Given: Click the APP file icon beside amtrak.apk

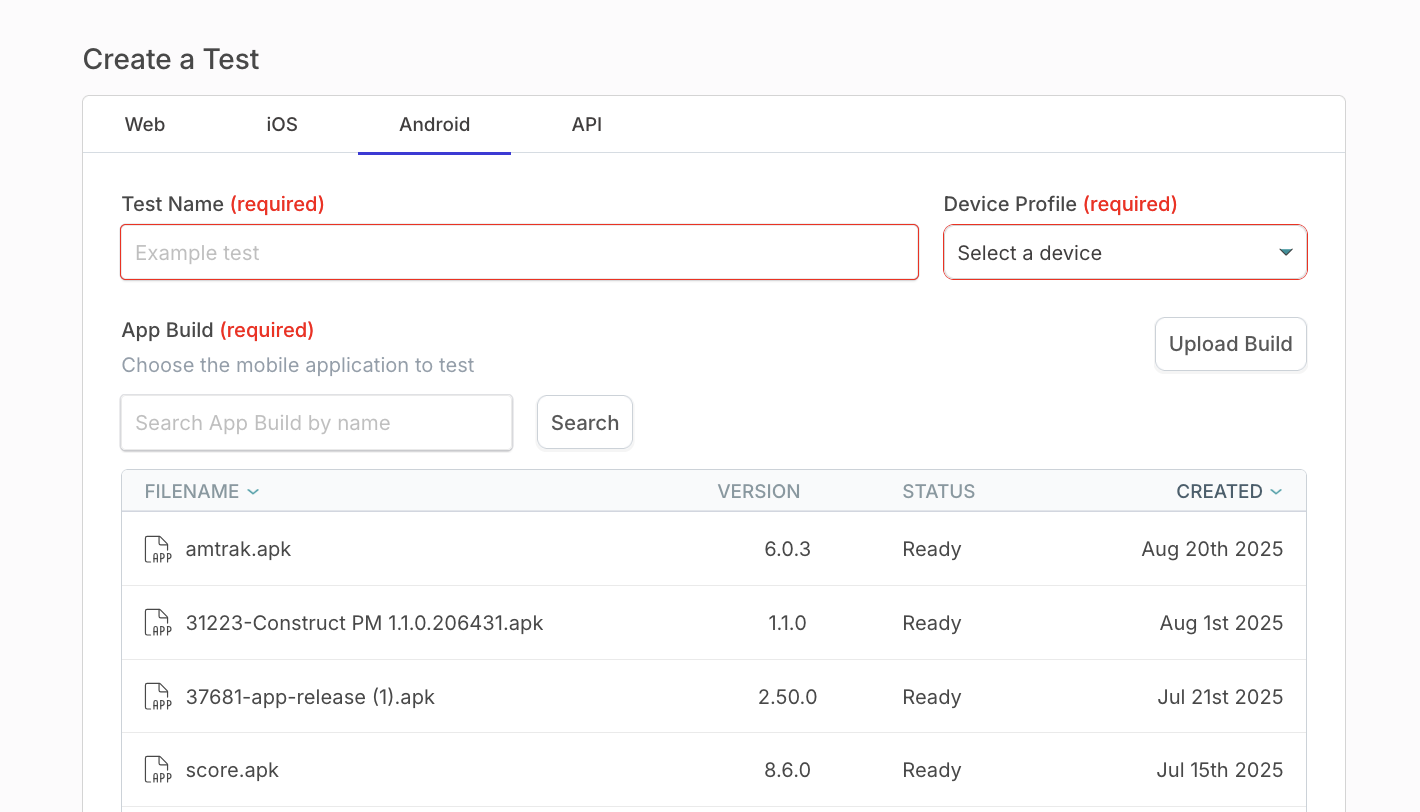Looking at the screenshot, I should pos(157,548).
